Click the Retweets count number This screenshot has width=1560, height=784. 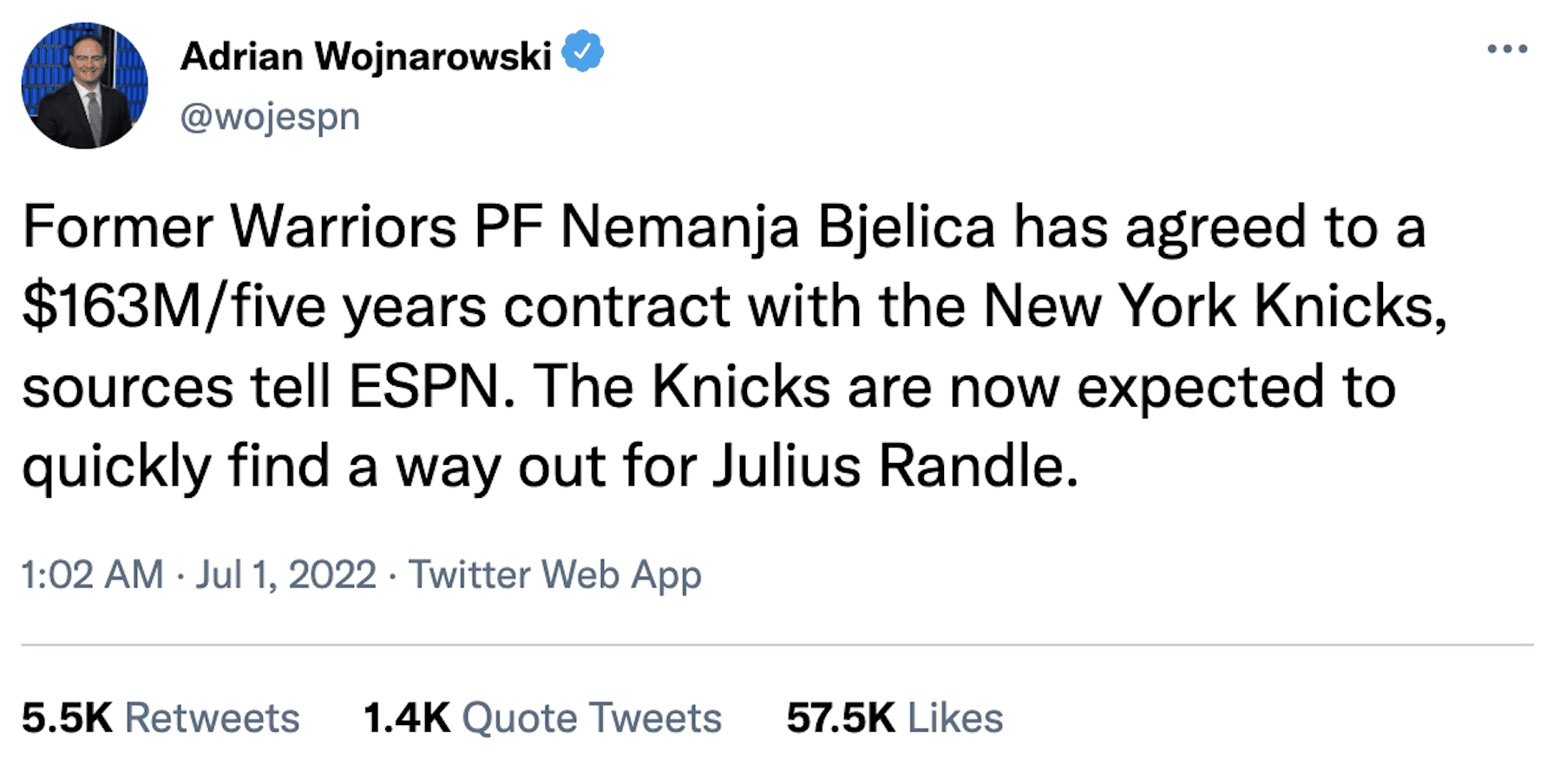tap(67, 717)
